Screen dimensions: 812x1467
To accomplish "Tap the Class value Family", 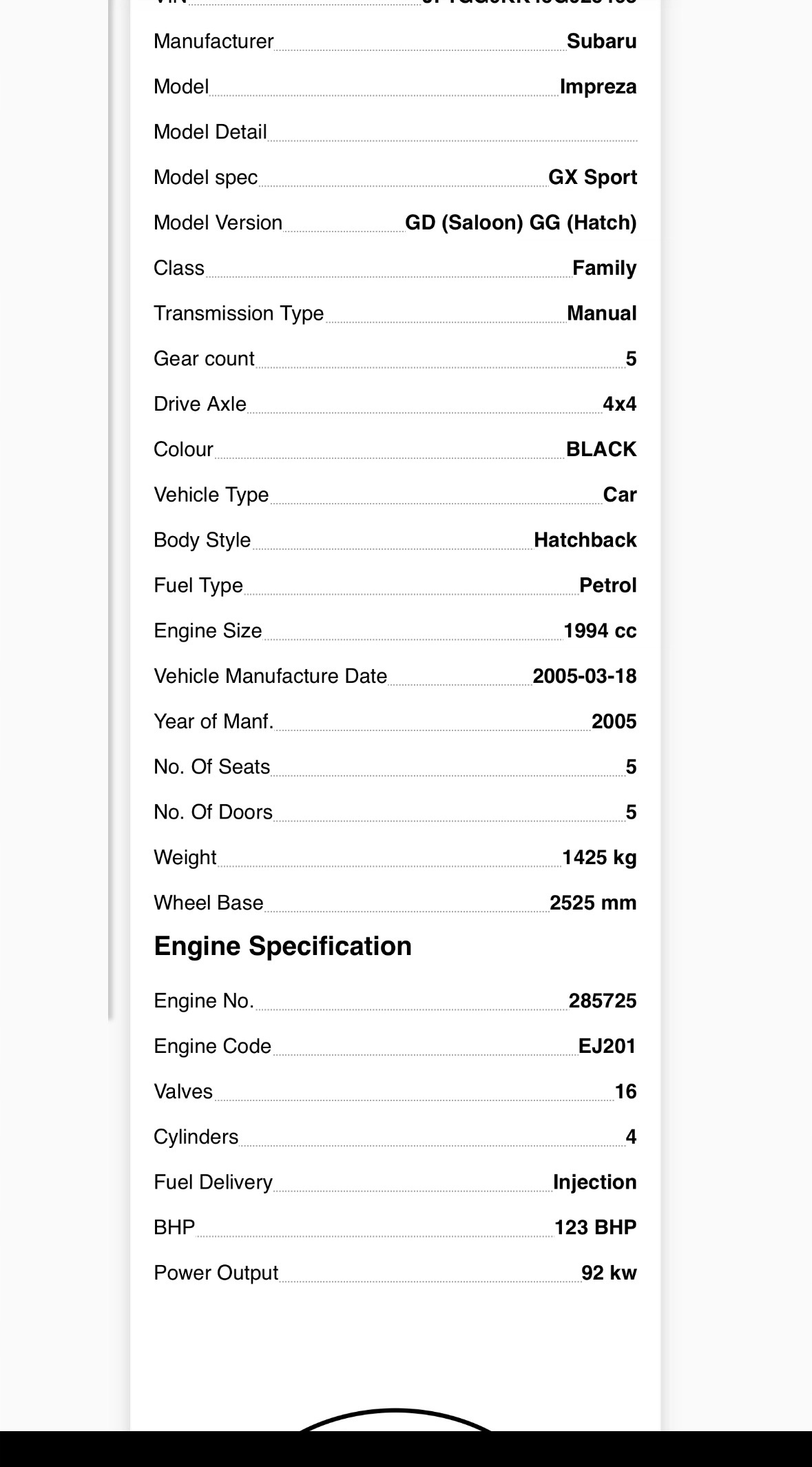I will click(x=604, y=268).
